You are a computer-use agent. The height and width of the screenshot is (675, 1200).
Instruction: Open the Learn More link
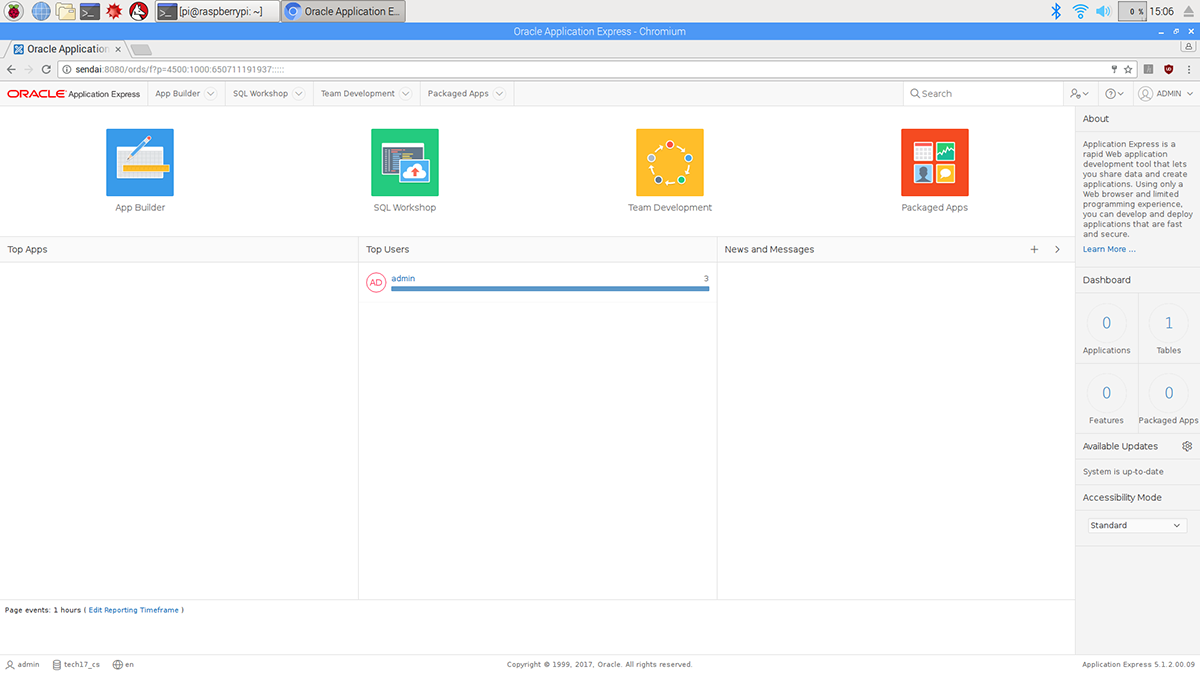1109,249
